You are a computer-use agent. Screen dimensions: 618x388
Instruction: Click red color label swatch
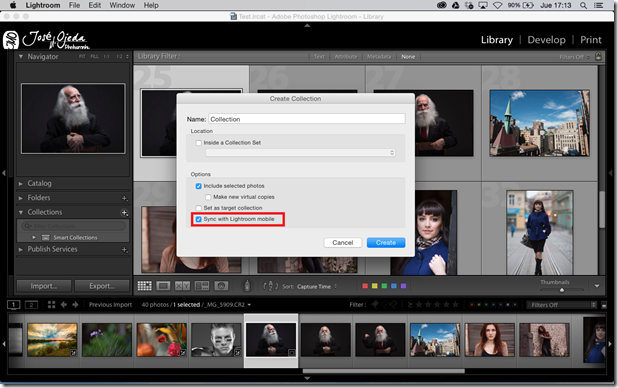tap(365, 286)
